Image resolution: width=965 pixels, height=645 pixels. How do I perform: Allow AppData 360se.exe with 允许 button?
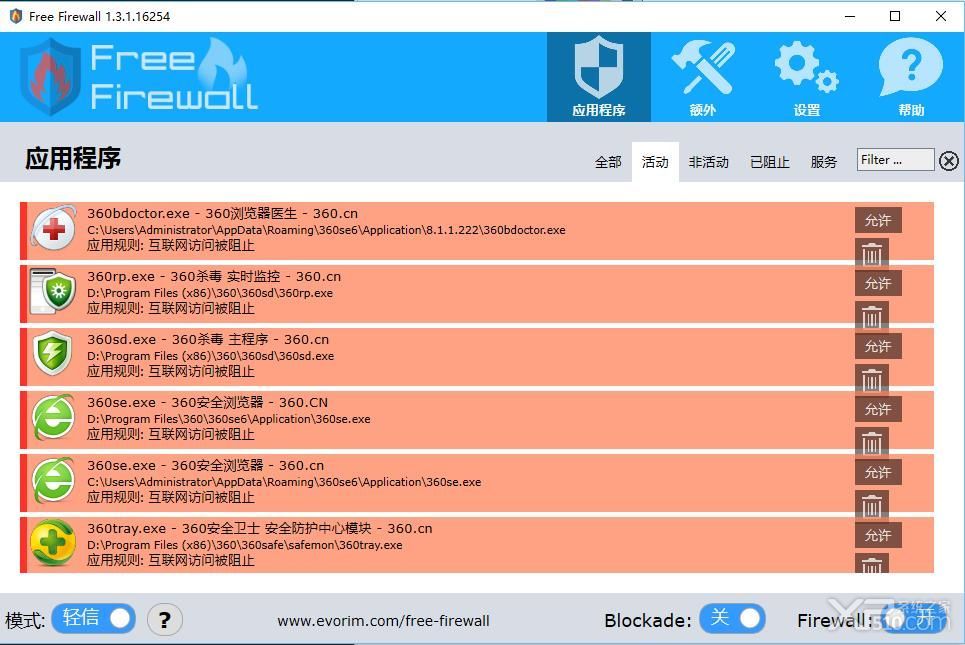click(878, 472)
